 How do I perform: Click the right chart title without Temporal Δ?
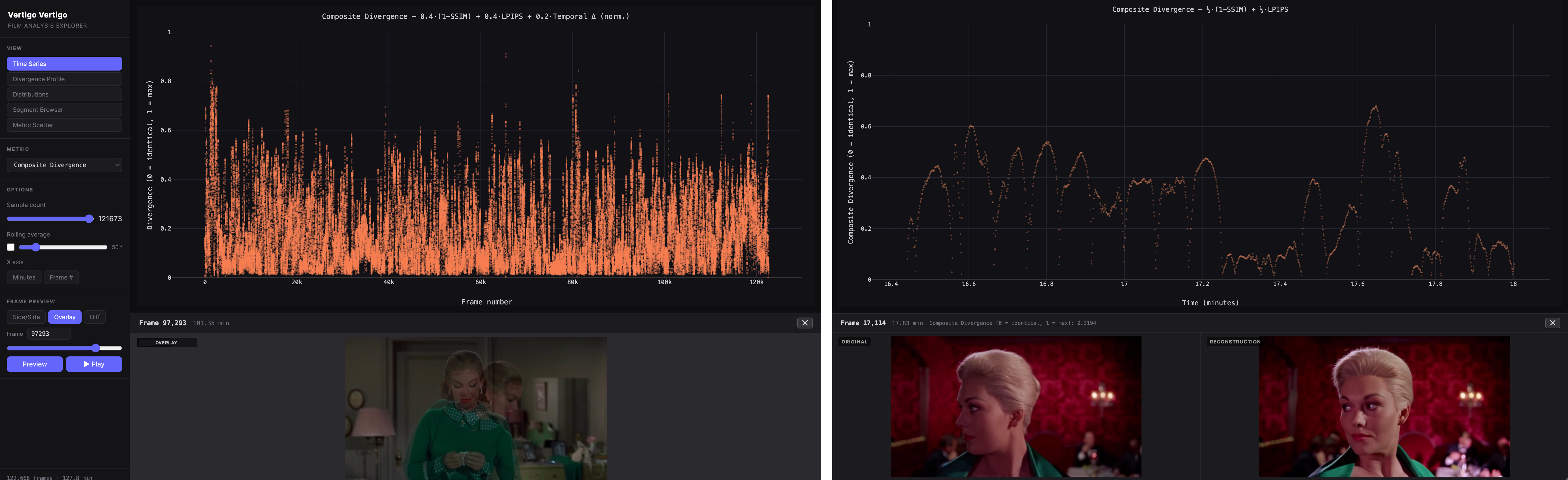(1200, 9)
